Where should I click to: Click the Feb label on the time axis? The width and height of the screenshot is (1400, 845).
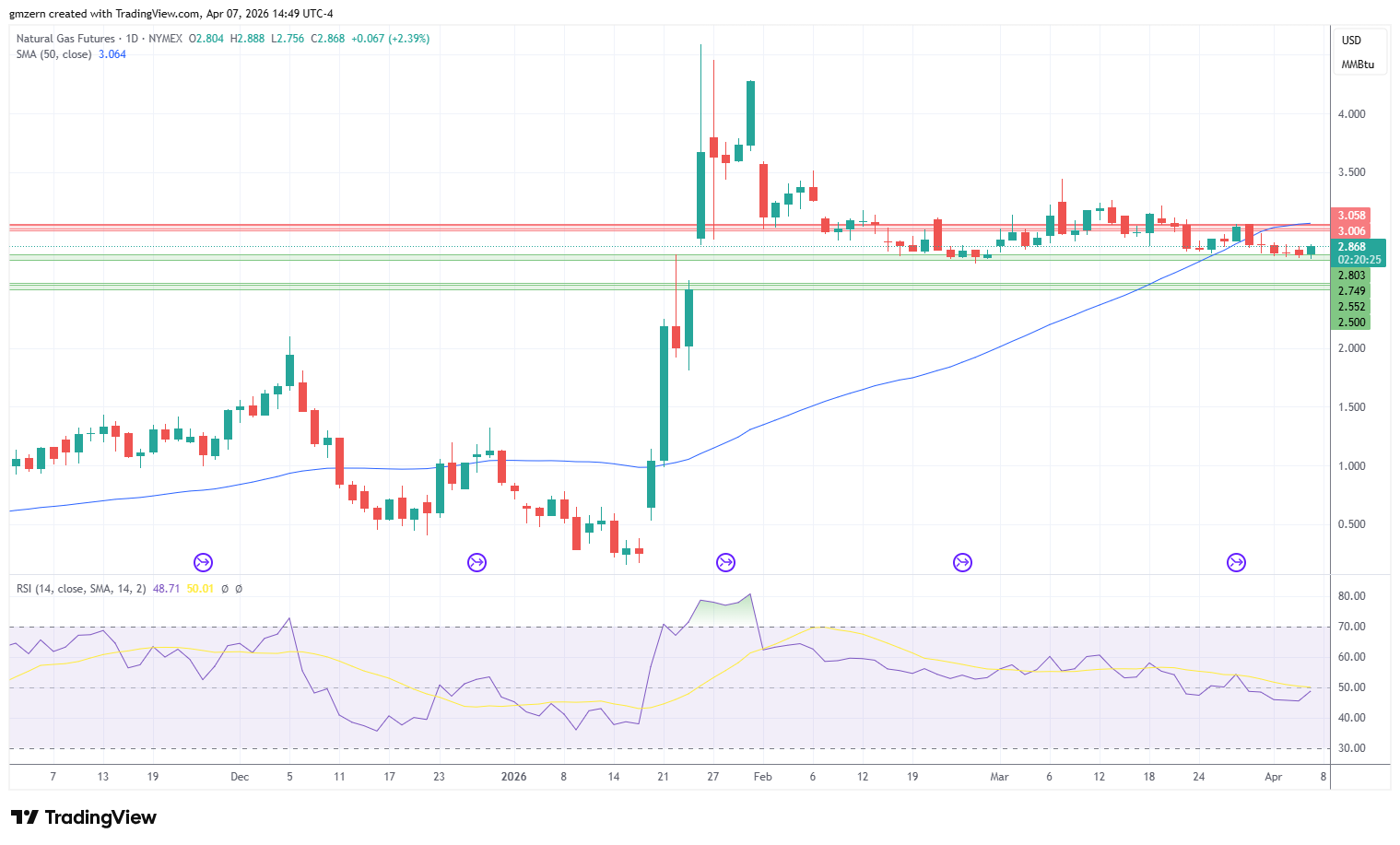(762, 777)
